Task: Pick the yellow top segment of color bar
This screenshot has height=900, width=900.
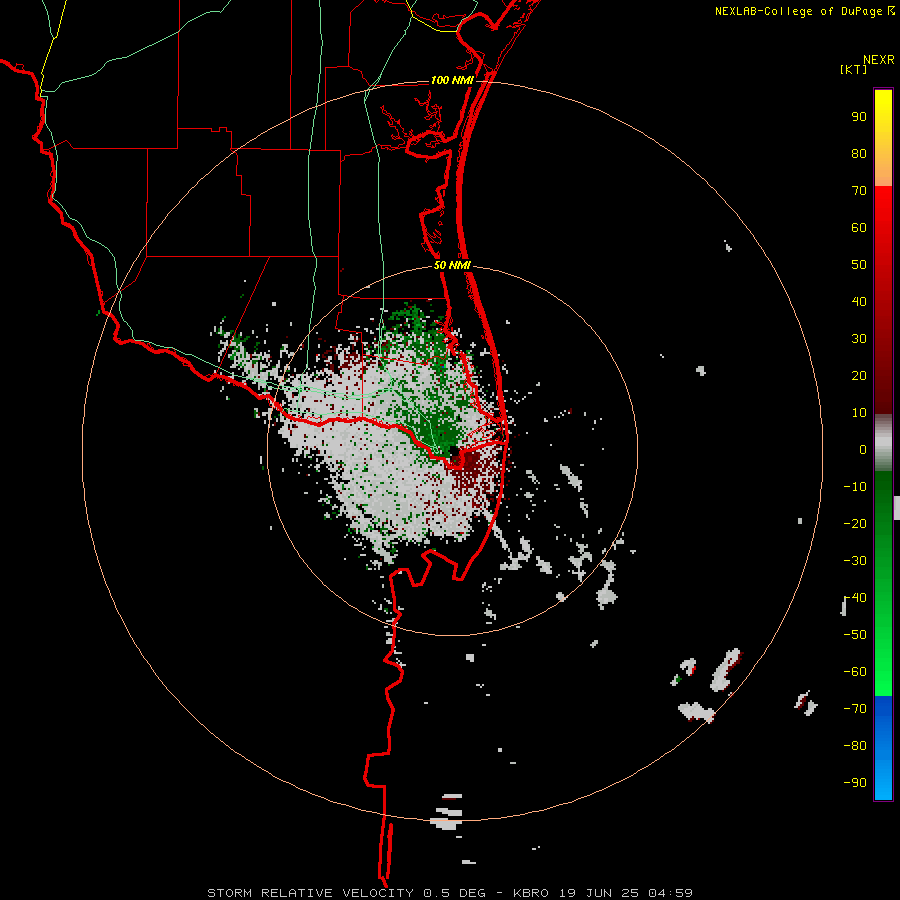Action: [x=883, y=138]
